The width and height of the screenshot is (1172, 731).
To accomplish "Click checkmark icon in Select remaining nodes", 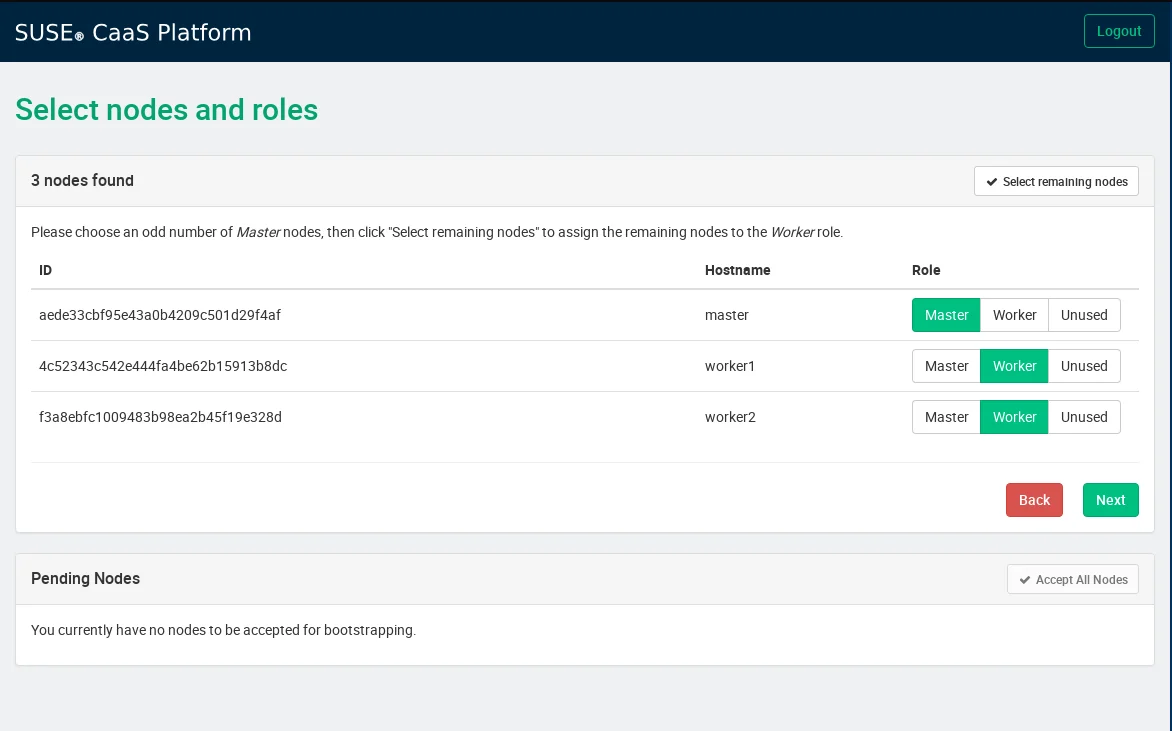I will pos(992,182).
